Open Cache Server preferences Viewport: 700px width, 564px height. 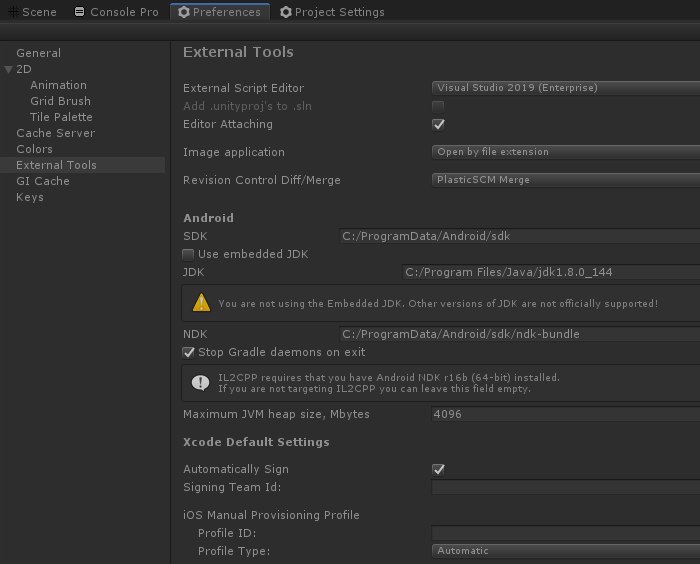tap(55, 133)
